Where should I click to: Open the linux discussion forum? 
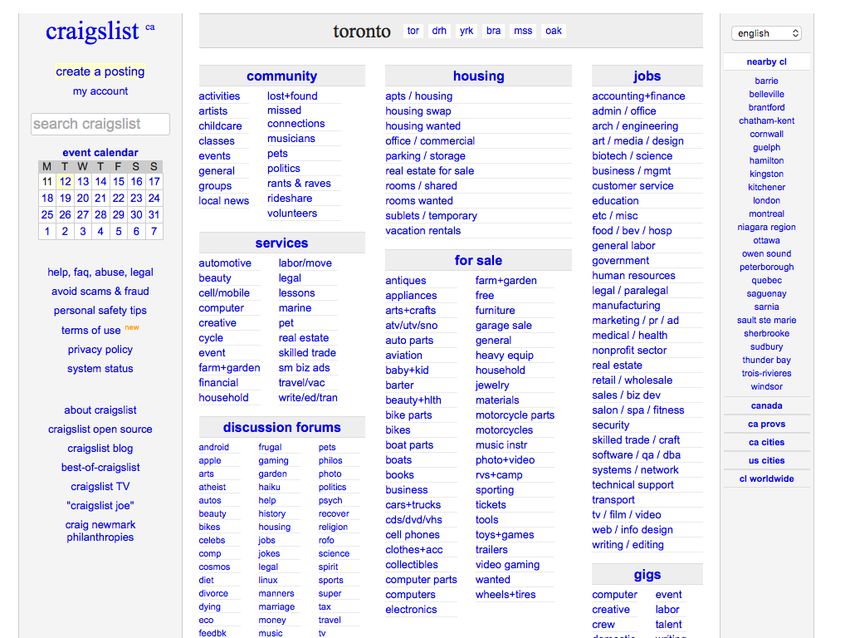coord(268,580)
